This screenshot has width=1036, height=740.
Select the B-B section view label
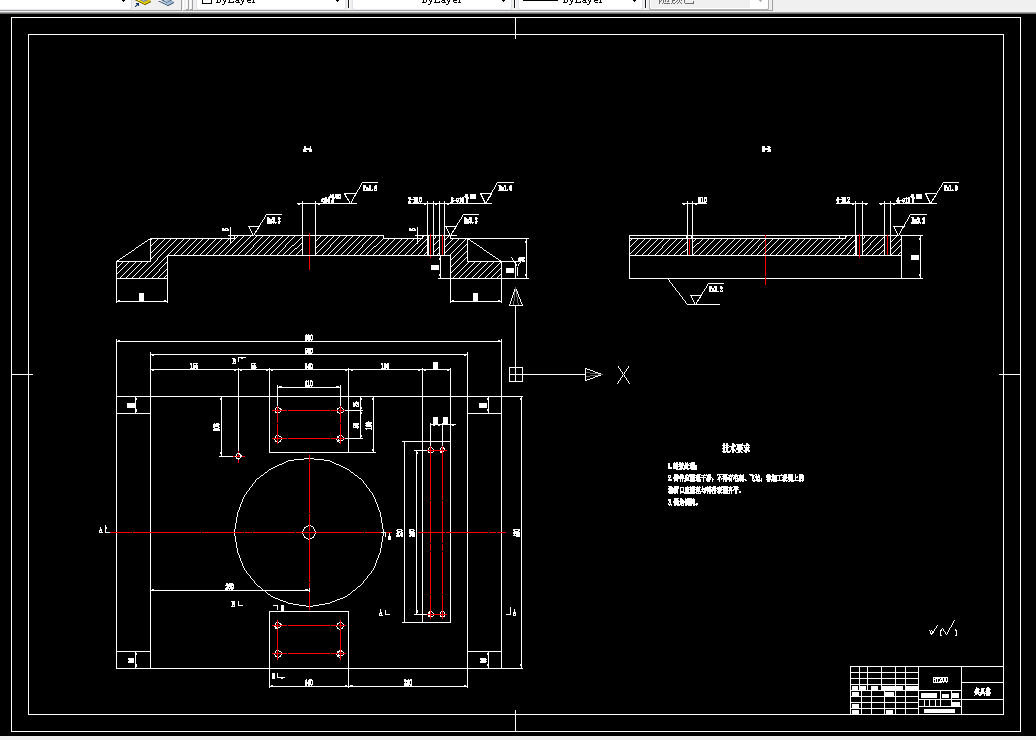766,149
